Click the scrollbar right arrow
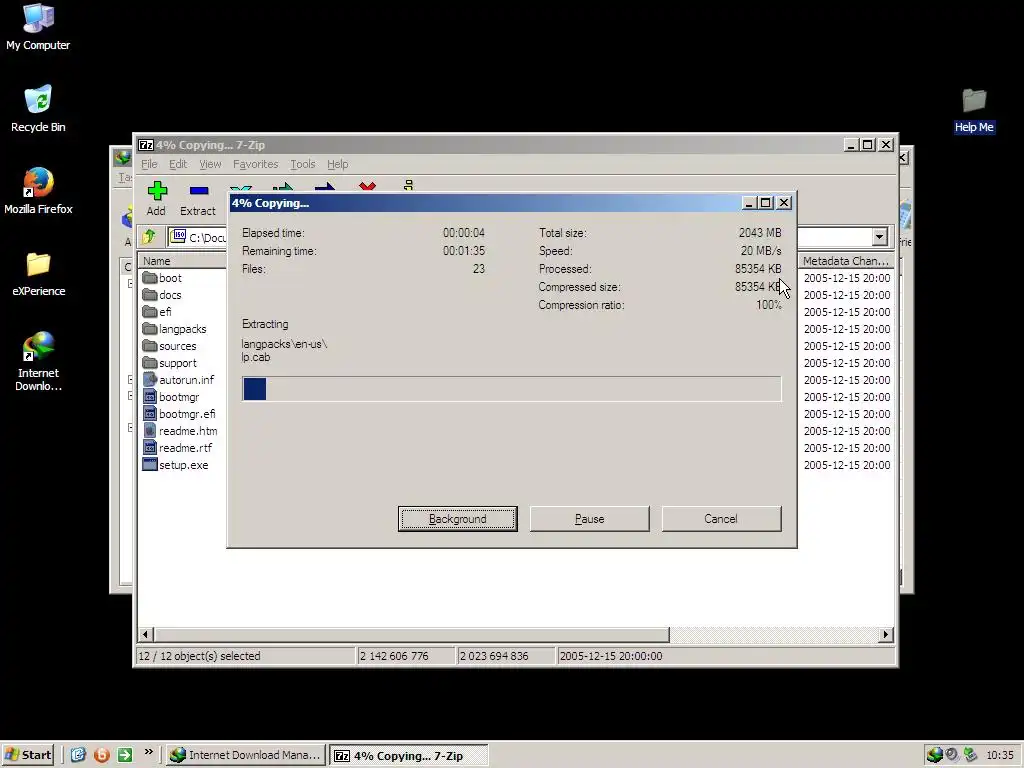 [886, 634]
